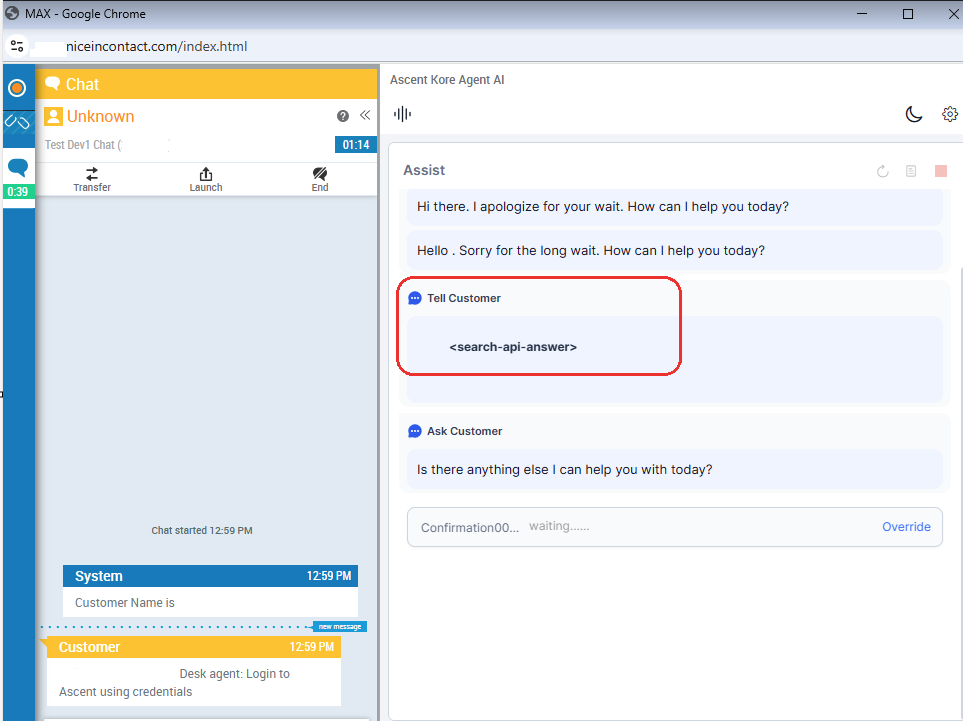
Task: Click the speech bubble icon in Chat header
Action: (x=52, y=84)
